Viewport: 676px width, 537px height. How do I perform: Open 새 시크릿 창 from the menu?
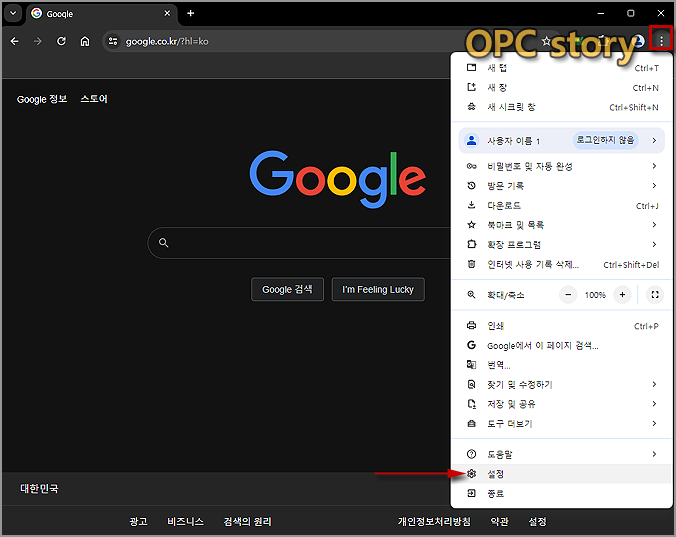point(561,107)
